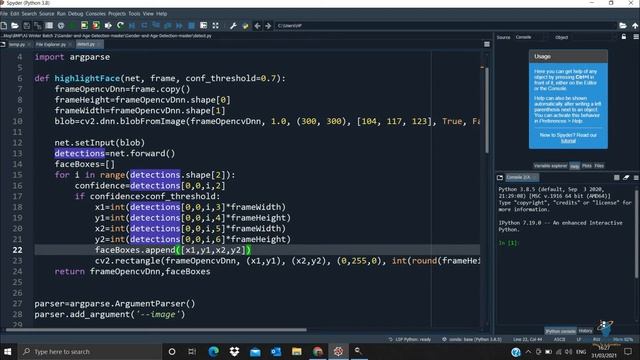640x360 pixels.
Task: Open the Help menu
Action: coord(162,13)
